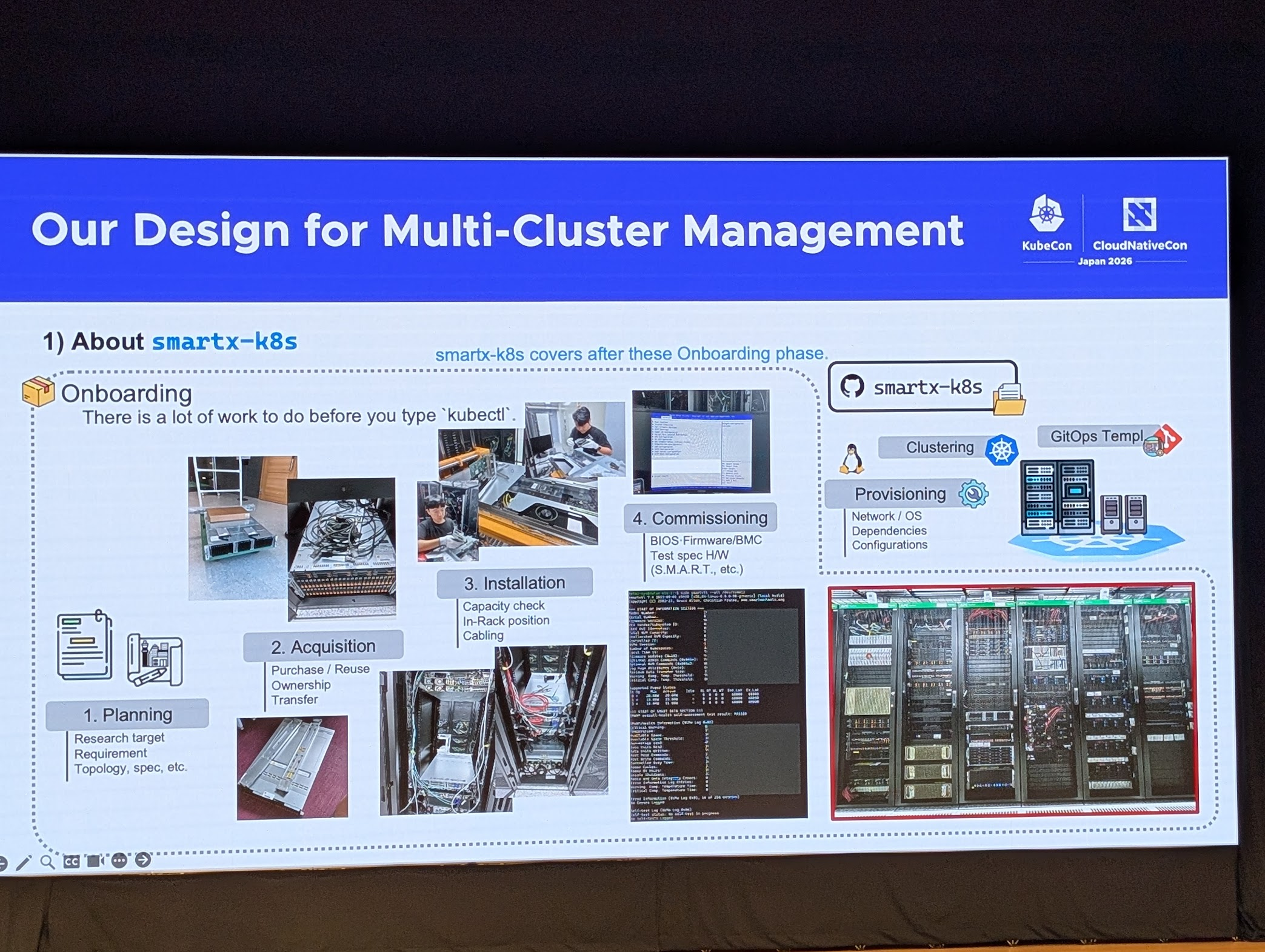
Task: Open the rail kit photo on red carpet
Action: pos(293,768)
